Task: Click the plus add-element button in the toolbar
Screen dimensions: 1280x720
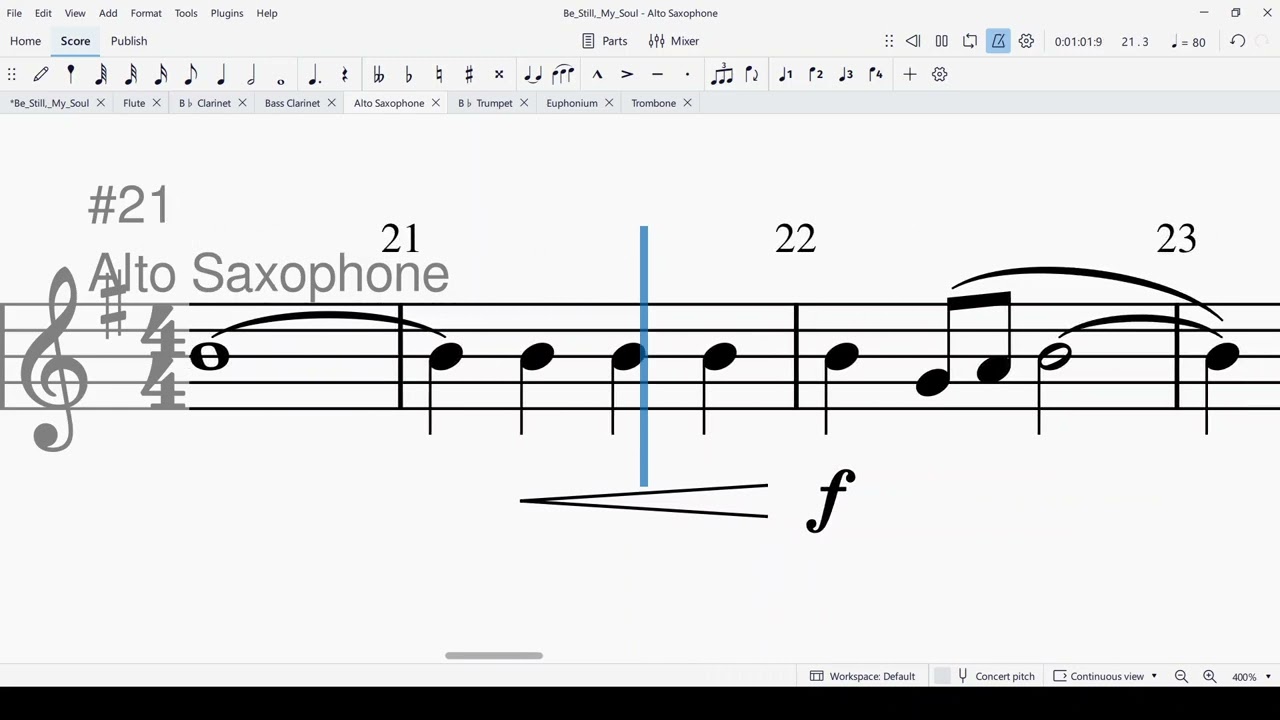Action: point(910,74)
